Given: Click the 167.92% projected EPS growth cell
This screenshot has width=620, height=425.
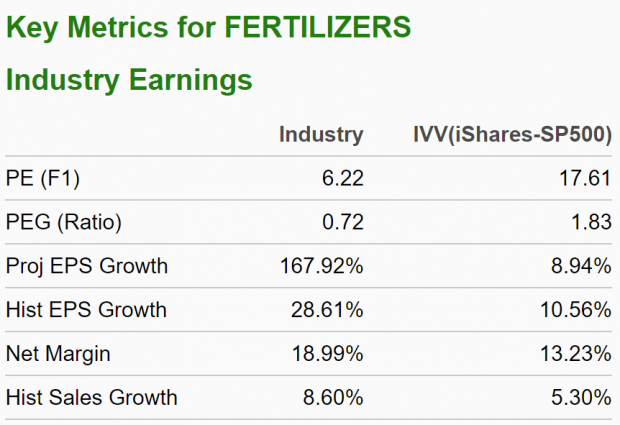Looking at the screenshot, I should click(324, 266).
